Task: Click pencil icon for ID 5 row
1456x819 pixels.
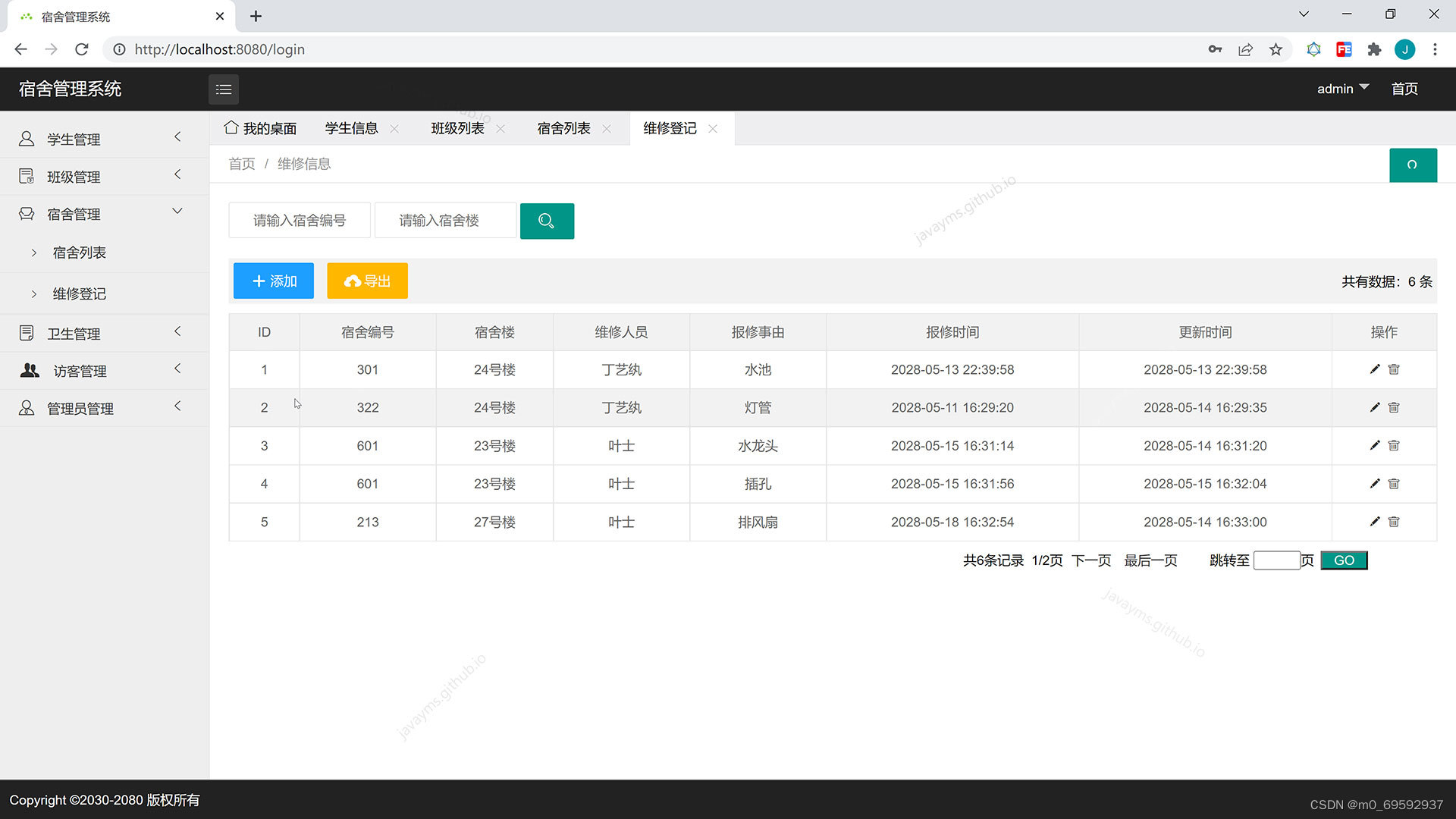Action: [x=1374, y=522]
